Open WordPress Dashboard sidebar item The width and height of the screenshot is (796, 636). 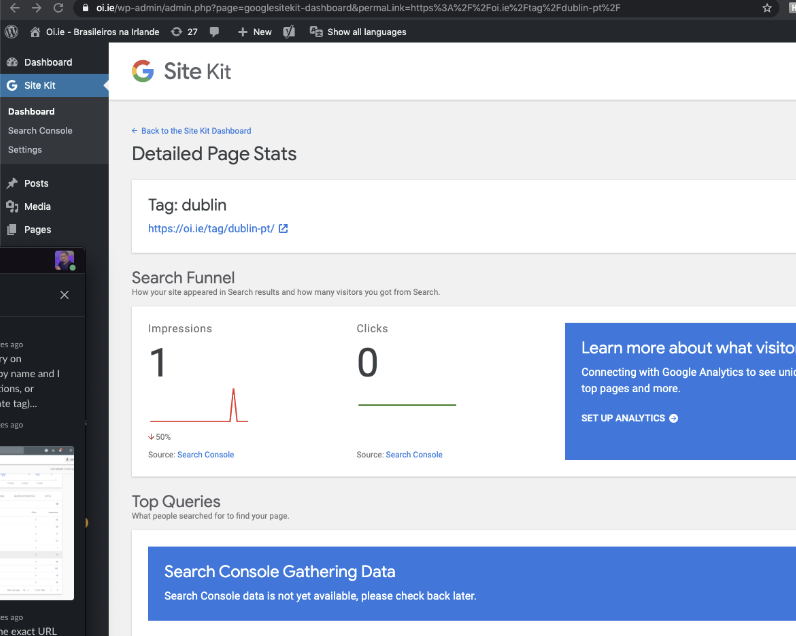(x=48, y=62)
